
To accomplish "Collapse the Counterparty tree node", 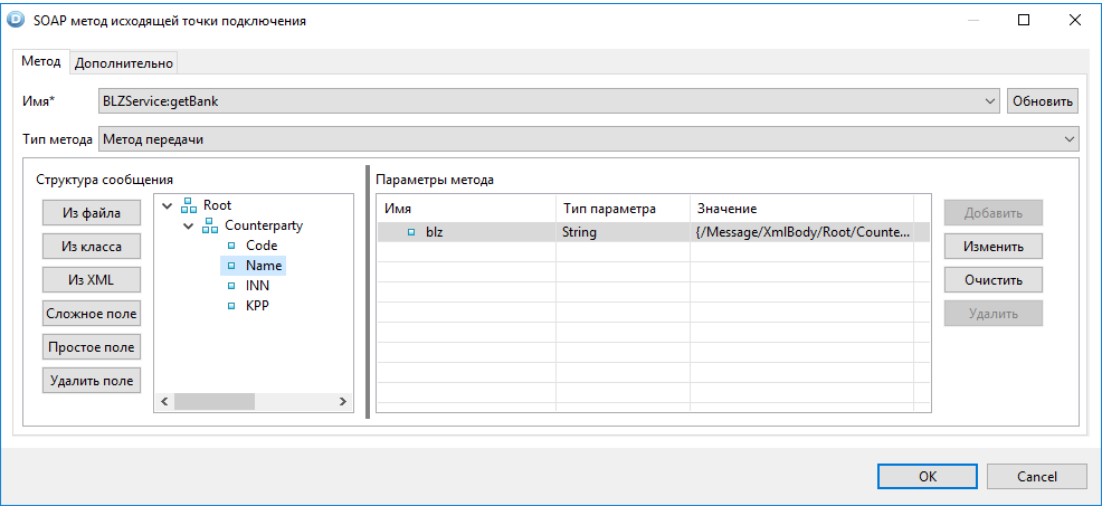I will pos(188,226).
